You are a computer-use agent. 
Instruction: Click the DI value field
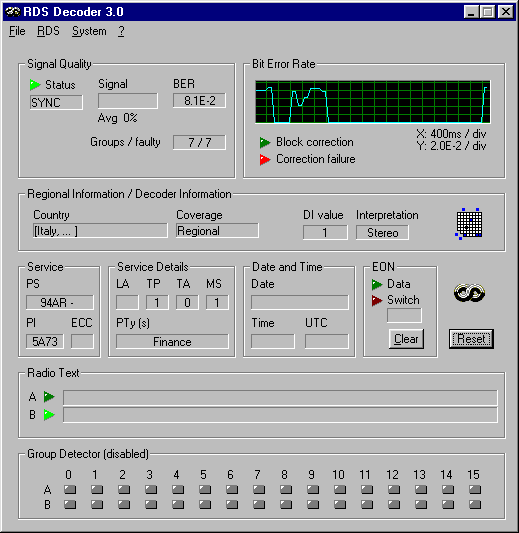coord(325,233)
